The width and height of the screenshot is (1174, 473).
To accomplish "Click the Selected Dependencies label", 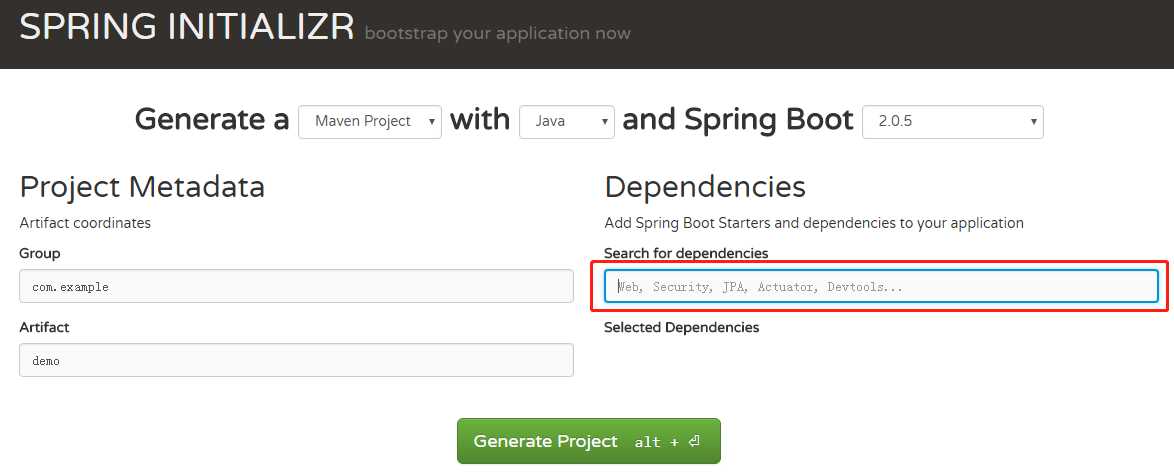I will (x=681, y=327).
